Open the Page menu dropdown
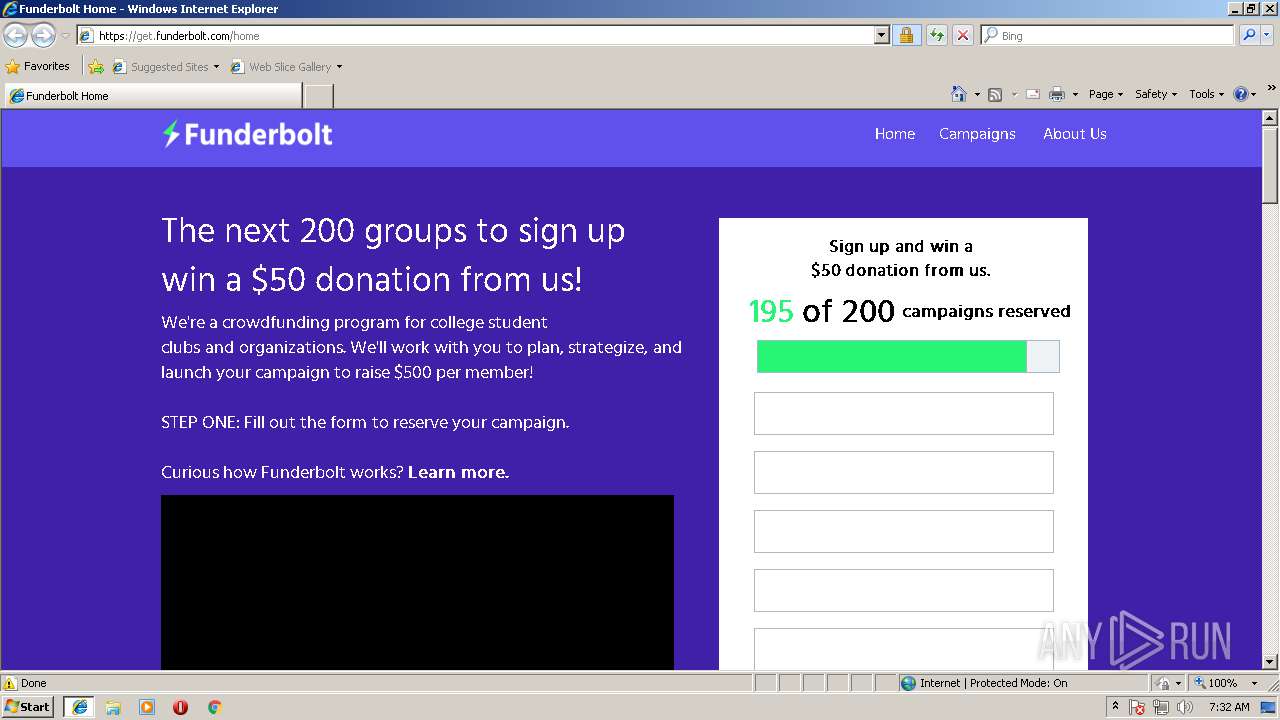This screenshot has height=720, width=1280. [1105, 94]
